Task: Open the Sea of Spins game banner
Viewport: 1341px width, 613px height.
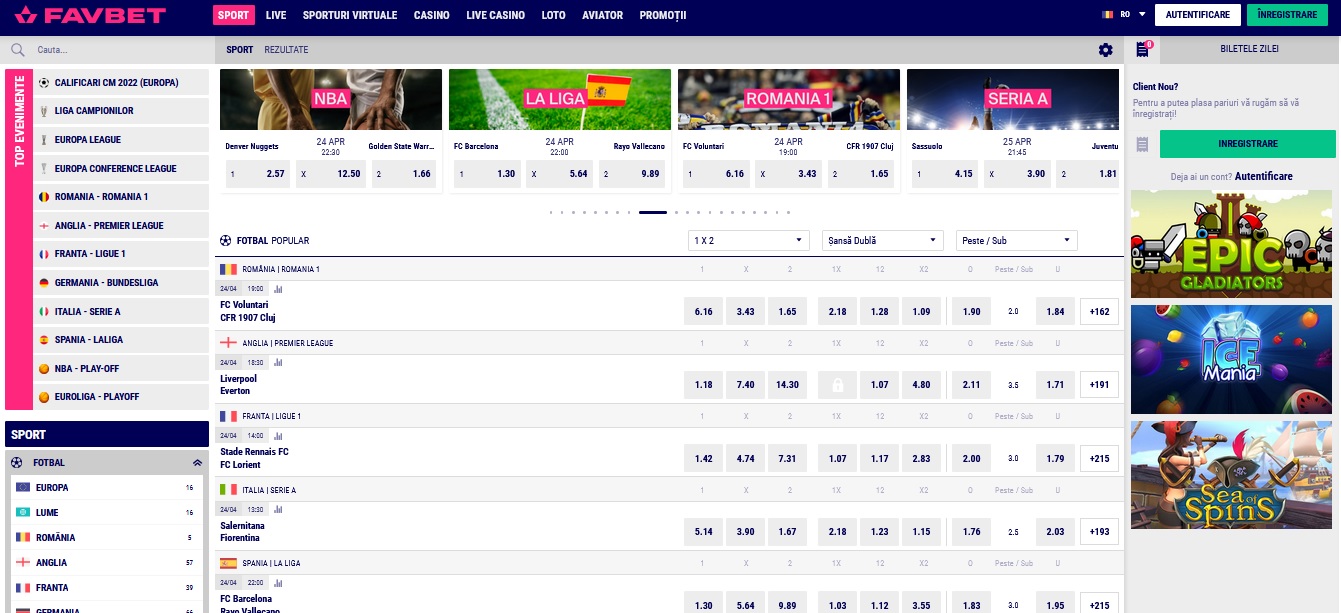Action: (1232, 475)
